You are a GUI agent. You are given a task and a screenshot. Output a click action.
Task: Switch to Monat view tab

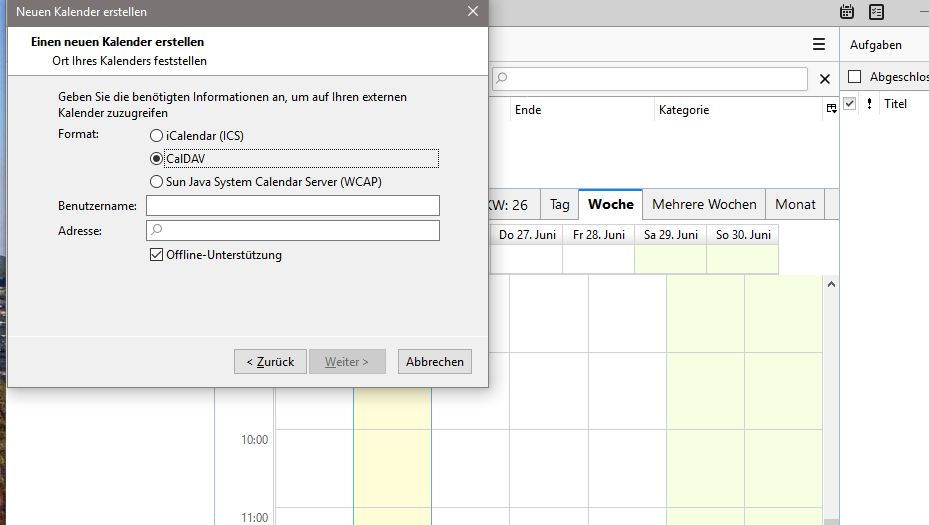(x=795, y=204)
